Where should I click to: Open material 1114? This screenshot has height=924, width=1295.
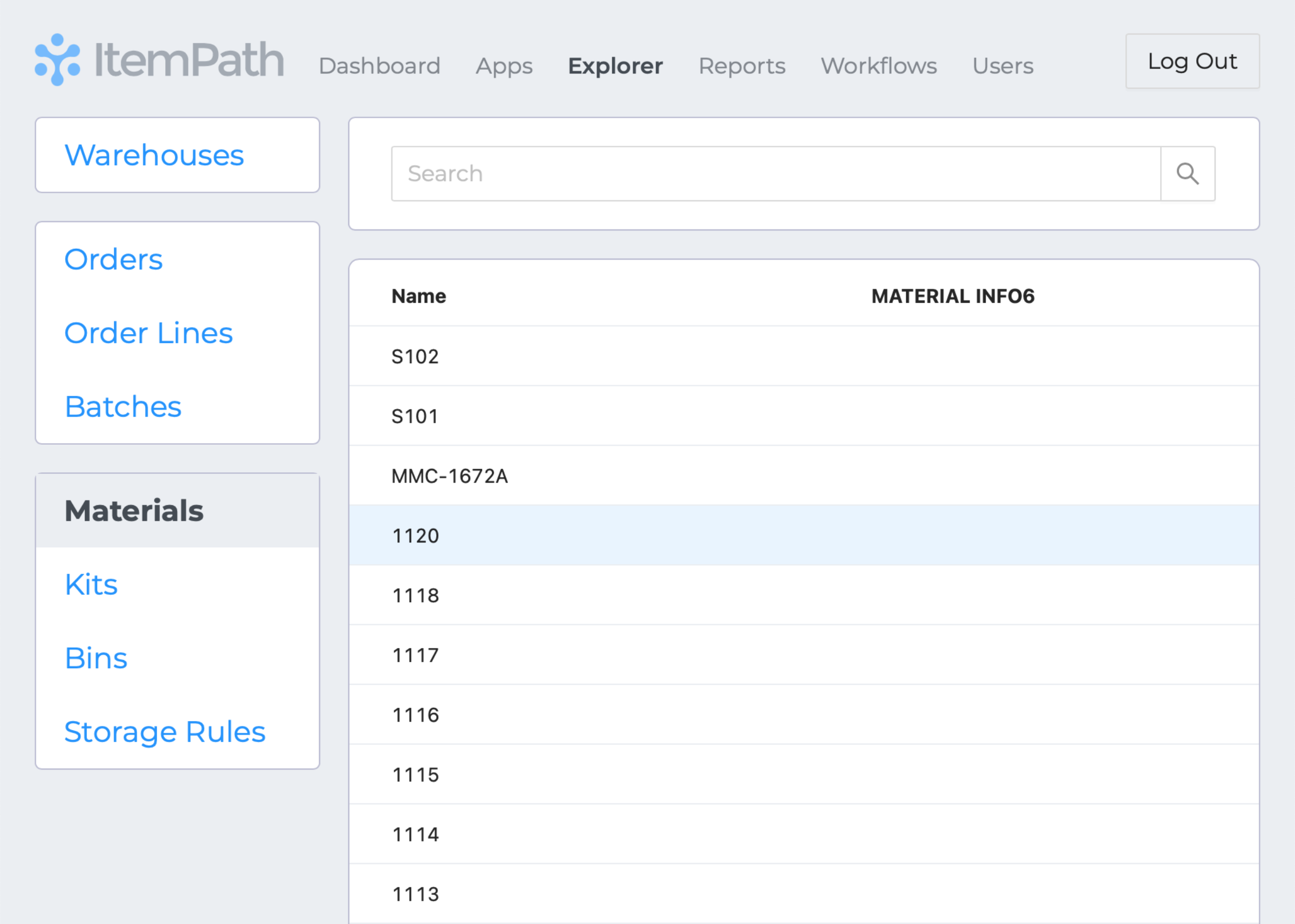tap(803, 834)
